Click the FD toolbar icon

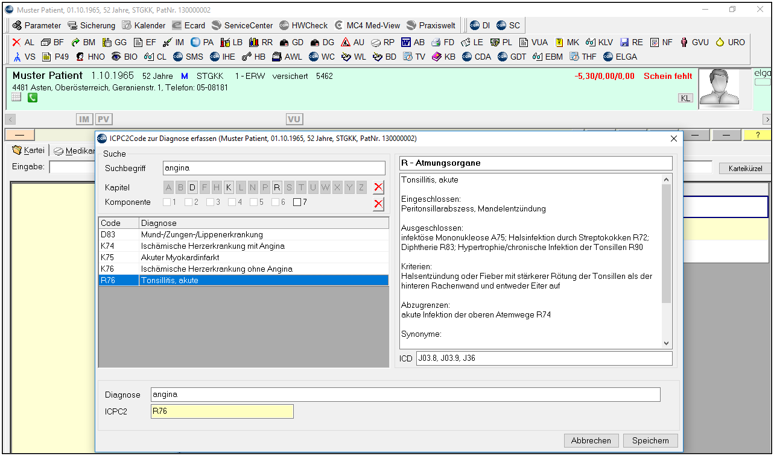click(443, 42)
